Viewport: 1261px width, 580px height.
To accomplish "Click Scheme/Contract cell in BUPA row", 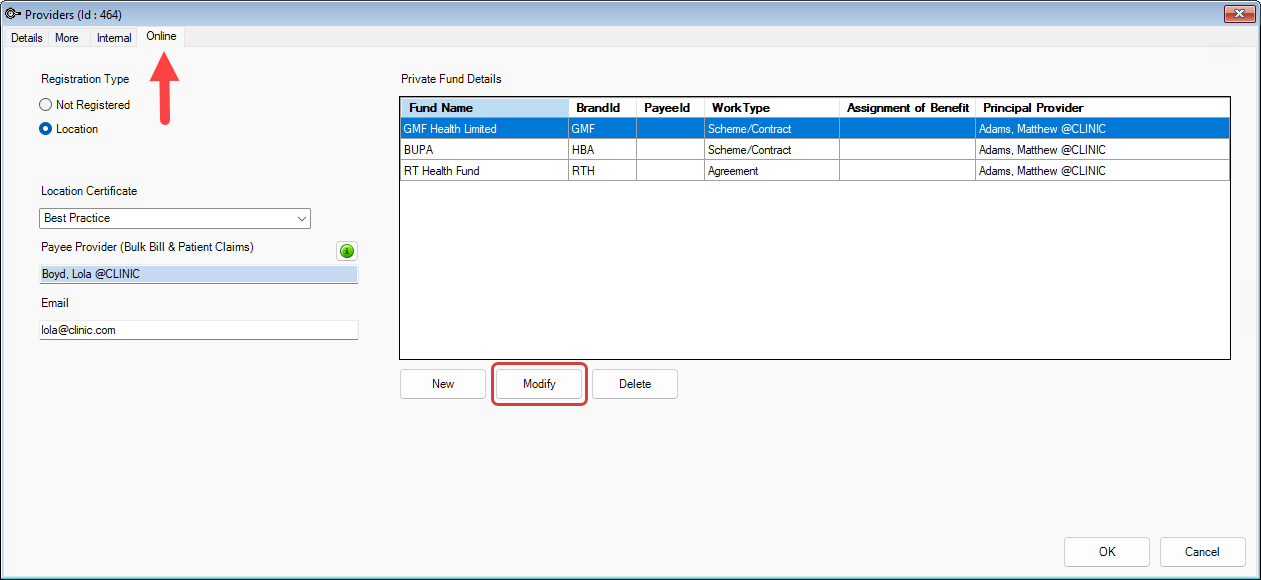I will click(x=772, y=150).
